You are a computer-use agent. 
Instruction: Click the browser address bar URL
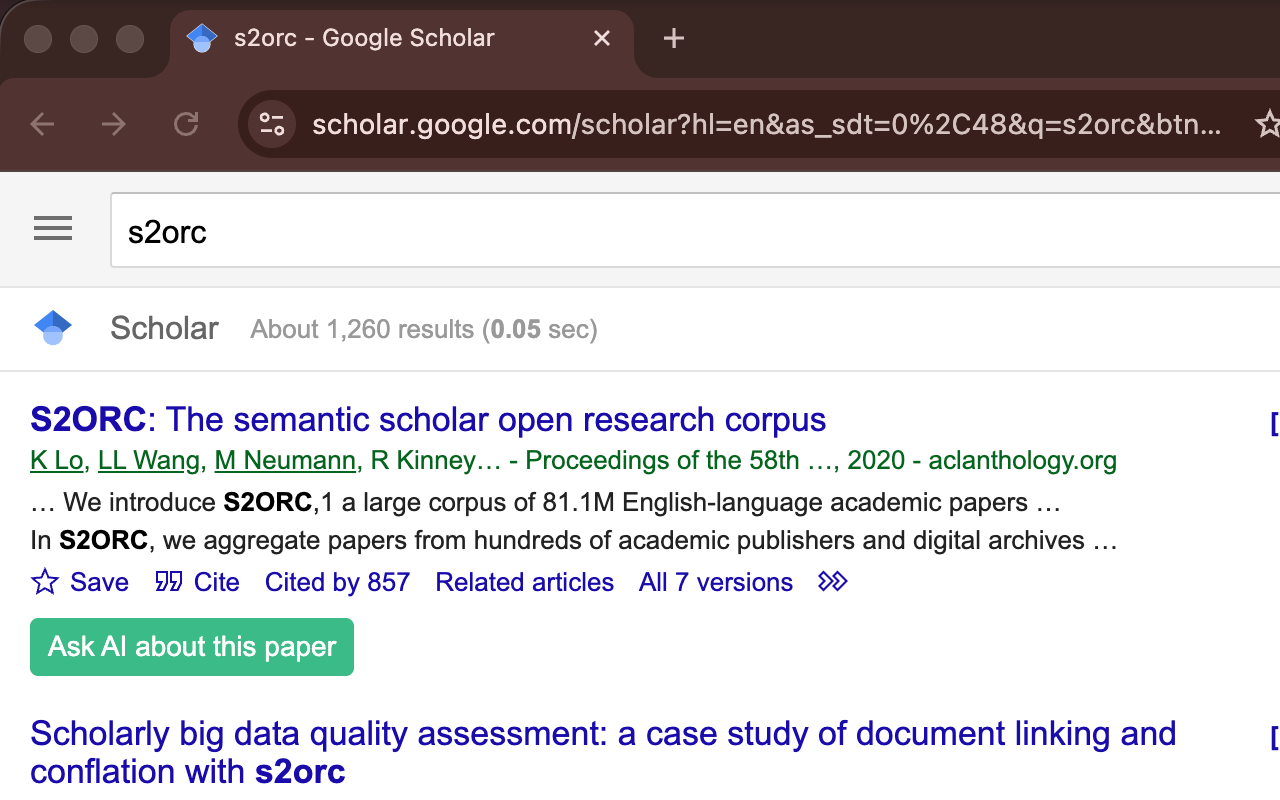[x=766, y=124]
